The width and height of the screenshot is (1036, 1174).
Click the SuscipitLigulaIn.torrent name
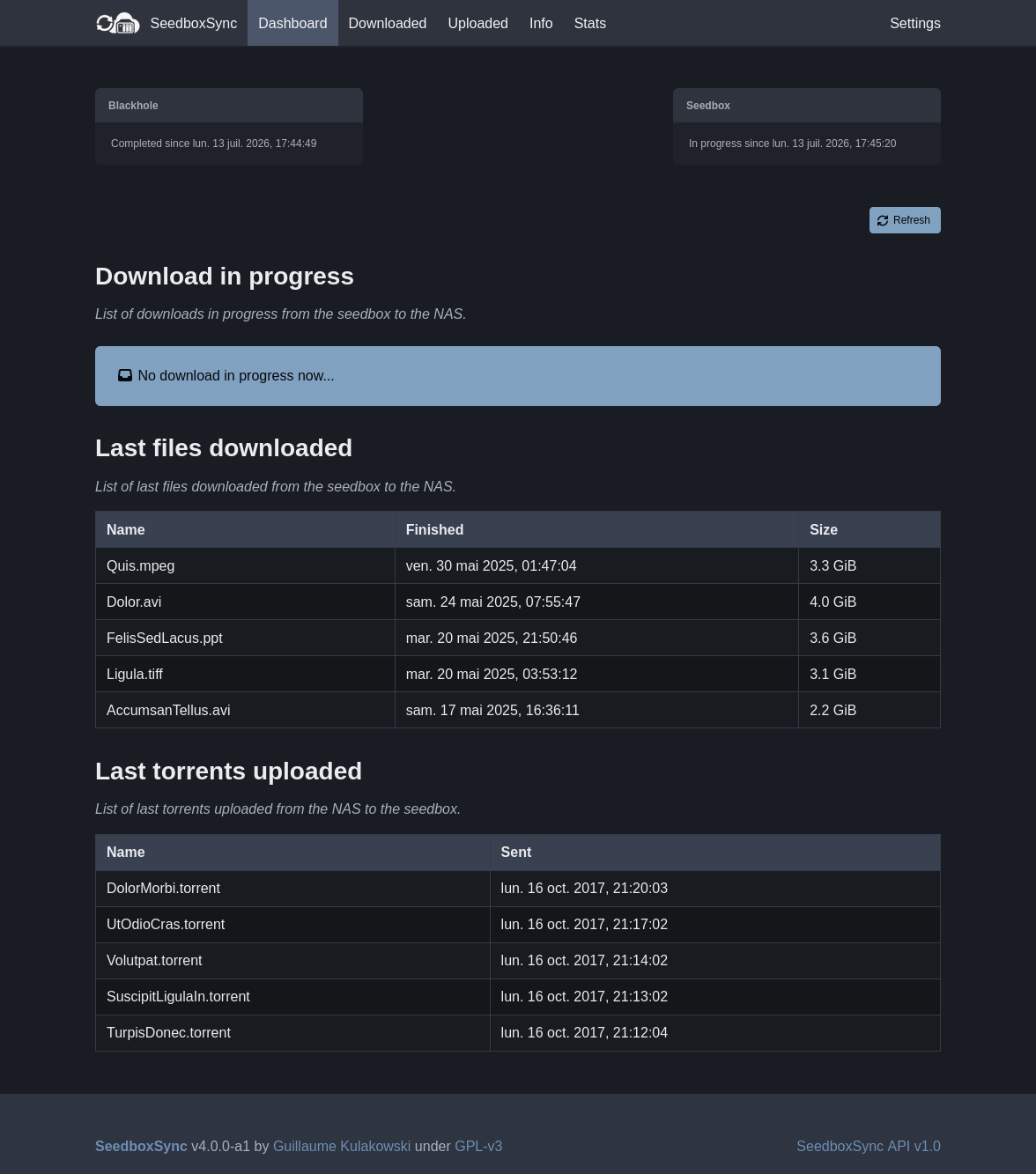(x=178, y=996)
